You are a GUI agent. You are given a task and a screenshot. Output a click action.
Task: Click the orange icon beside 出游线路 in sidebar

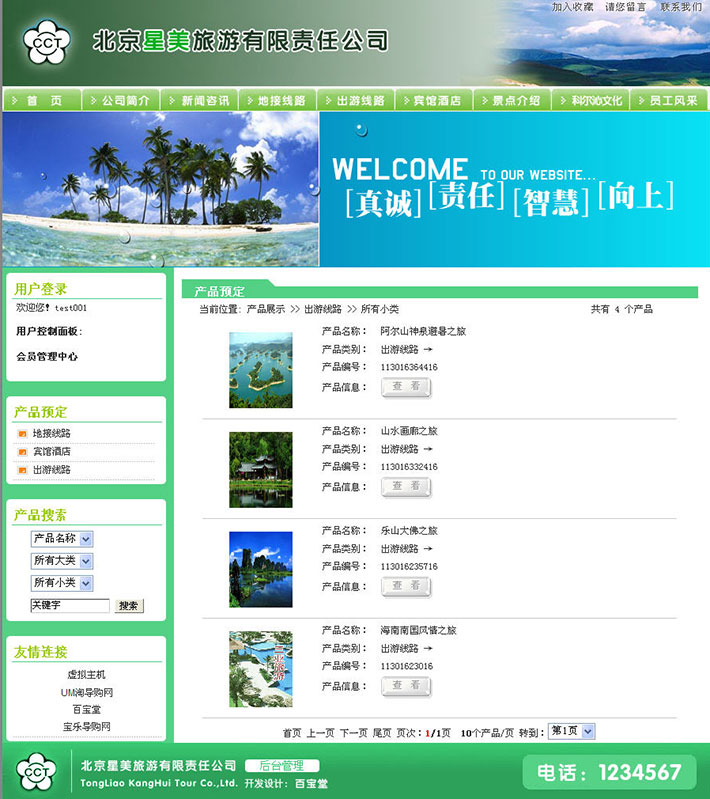(x=22, y=470)
